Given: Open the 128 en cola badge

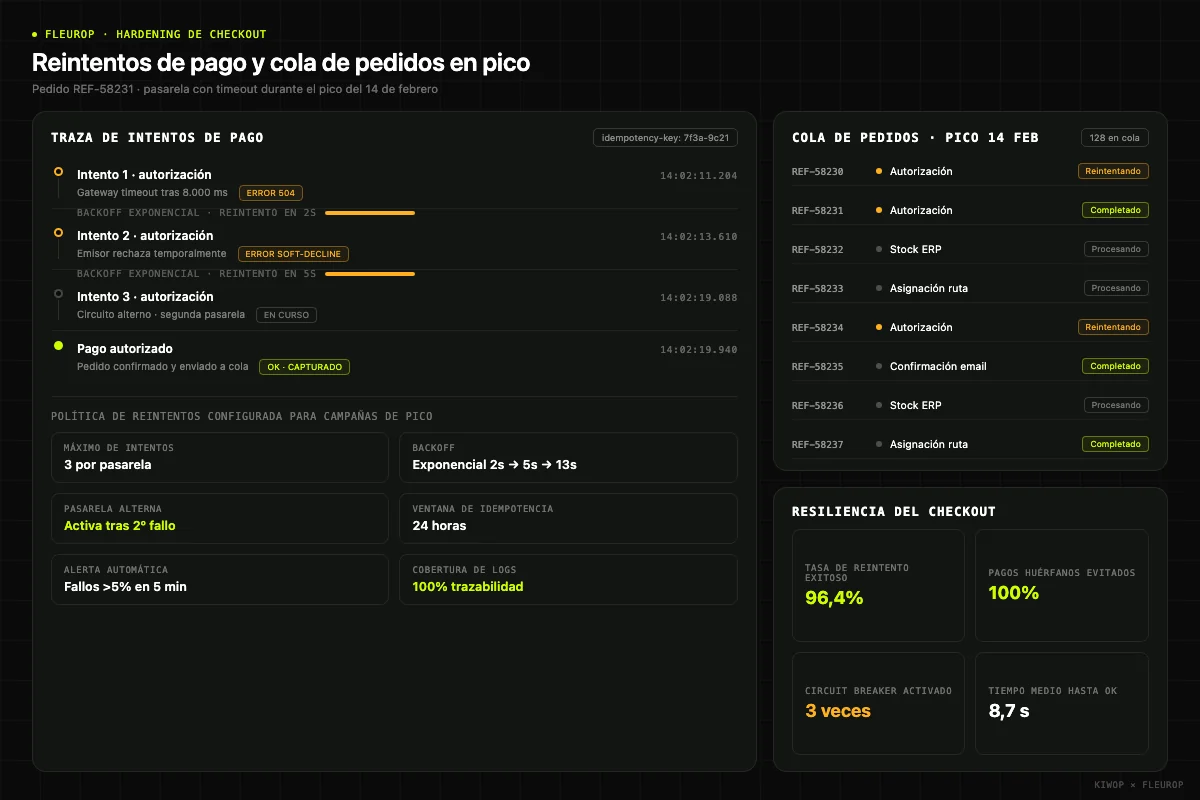Looking at the screenshot, I should pyautogui.click(x=1115, y=138).
